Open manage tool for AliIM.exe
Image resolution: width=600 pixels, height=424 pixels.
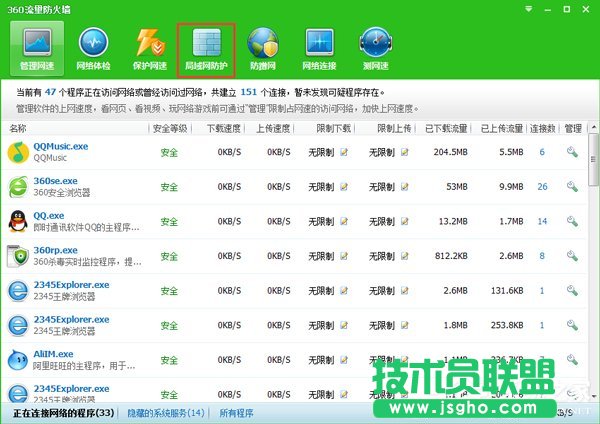pyautogui.click(x=572, y=359)
